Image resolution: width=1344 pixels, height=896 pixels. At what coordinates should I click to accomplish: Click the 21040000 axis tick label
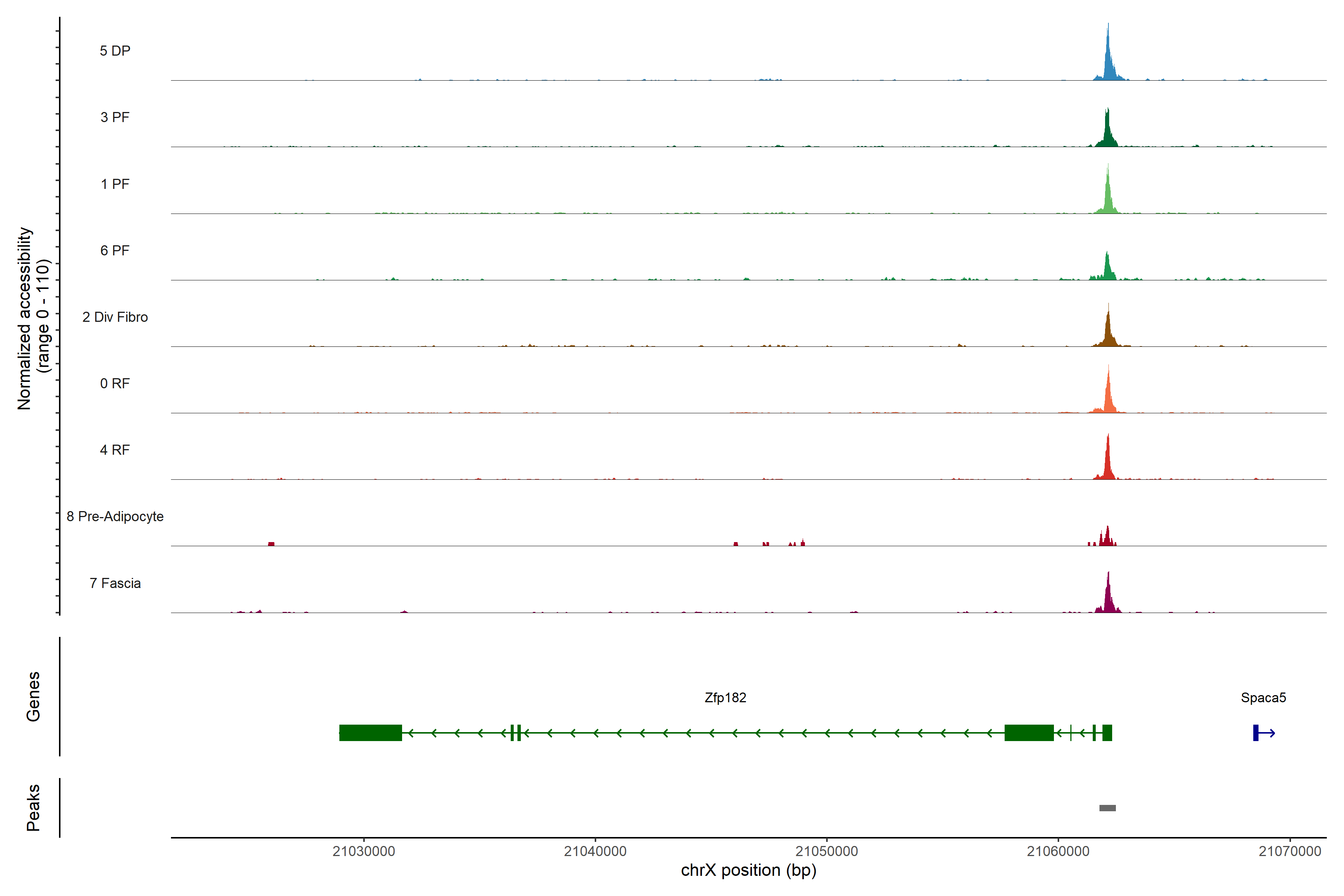pos(595,851)
